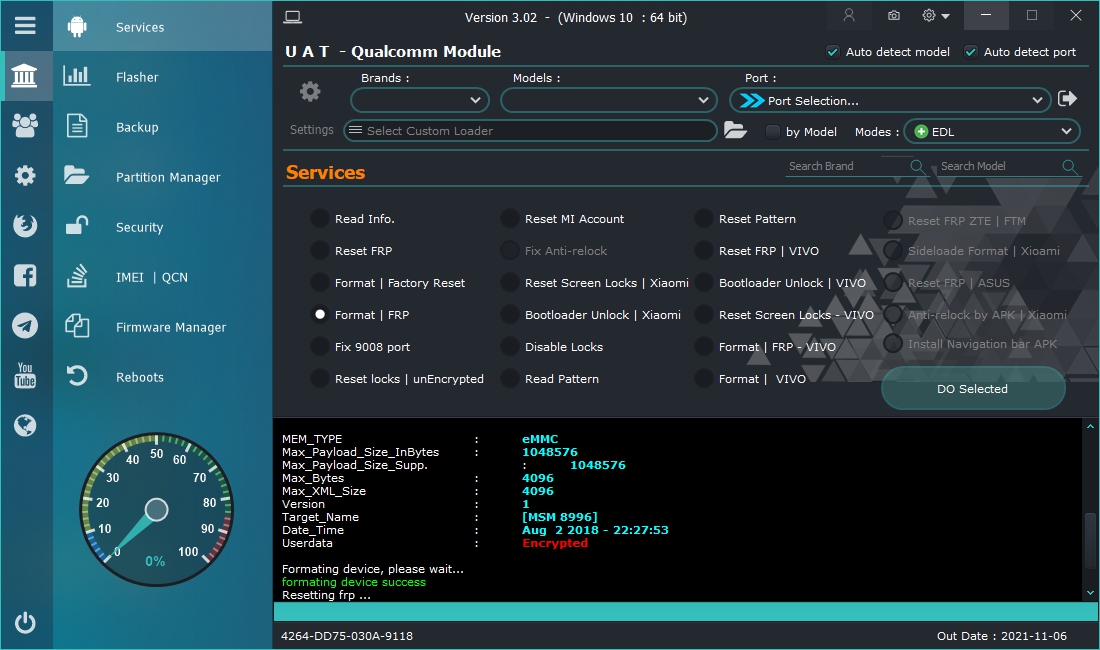Click the open folder Partition Manager icon

[x=76, y=175]
